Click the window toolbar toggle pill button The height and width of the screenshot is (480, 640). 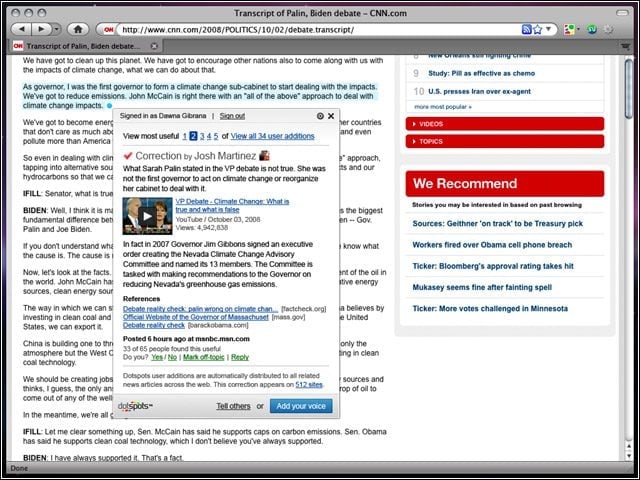click(622, 13)
